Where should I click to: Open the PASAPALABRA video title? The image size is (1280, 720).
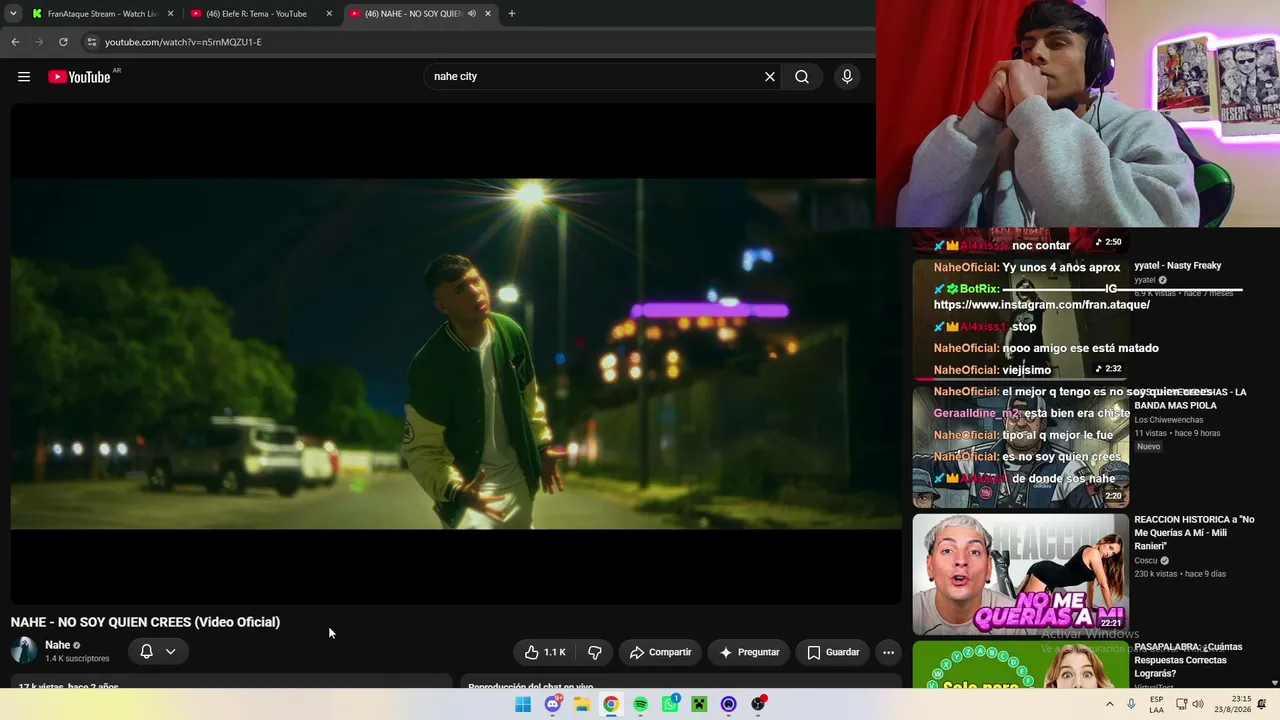1189,660
